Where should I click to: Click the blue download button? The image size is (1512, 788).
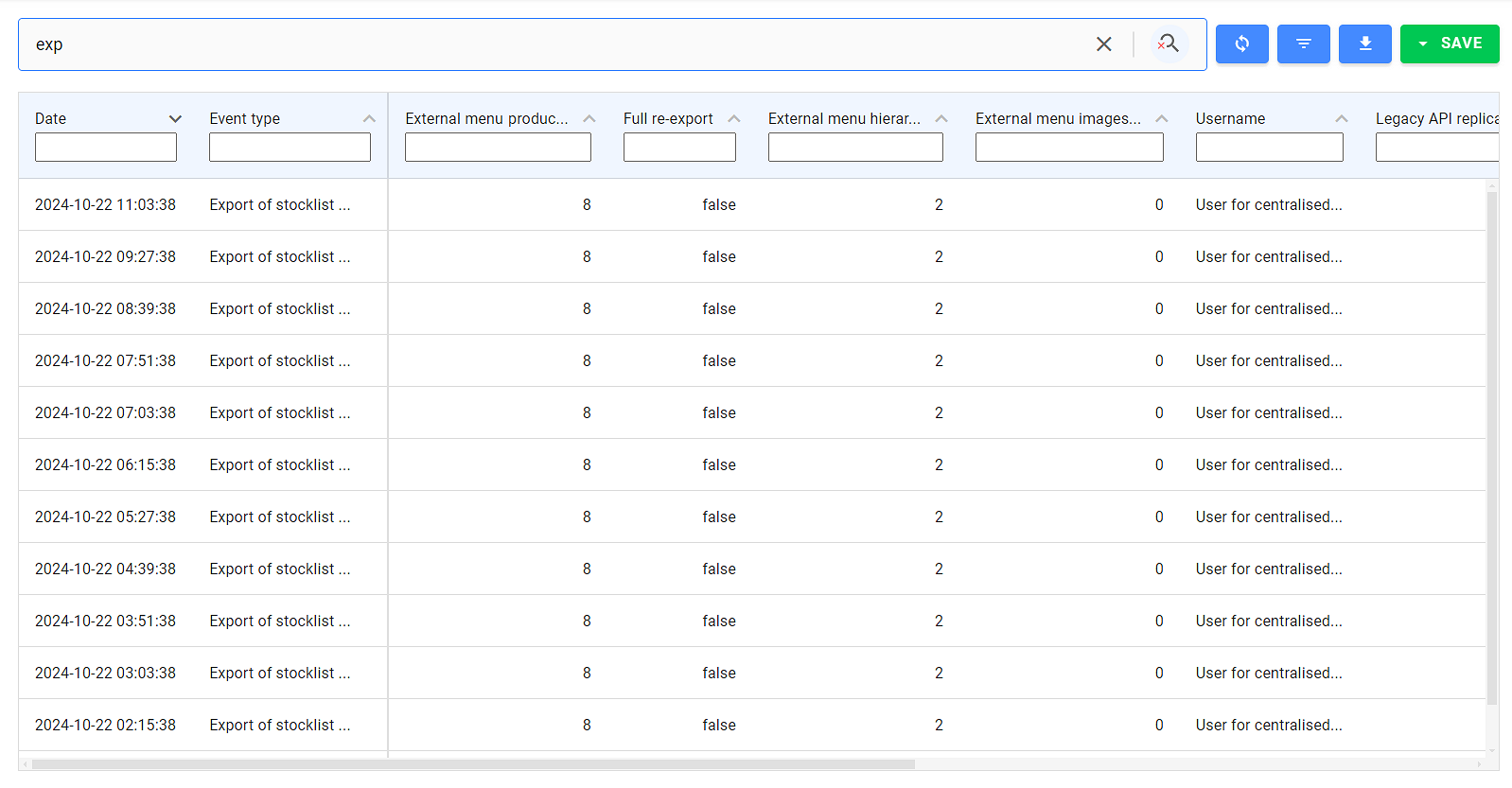tap(1364, 44)
